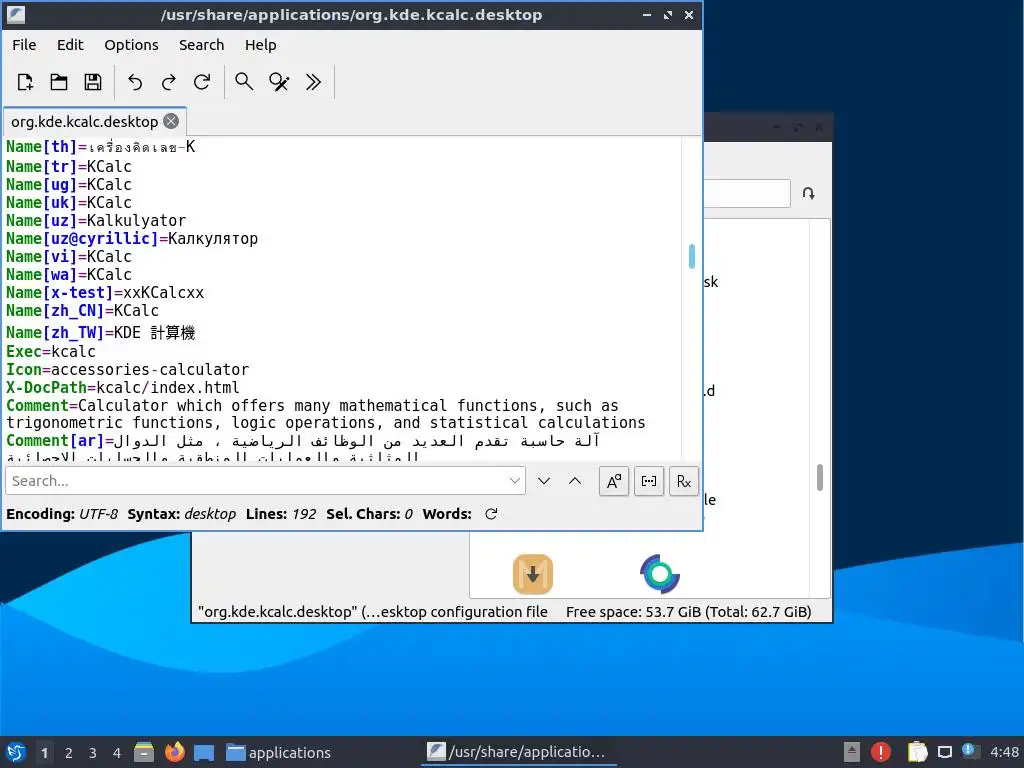
Task: Click the 4:48 taskbar clock
Action: (1004, 752)
